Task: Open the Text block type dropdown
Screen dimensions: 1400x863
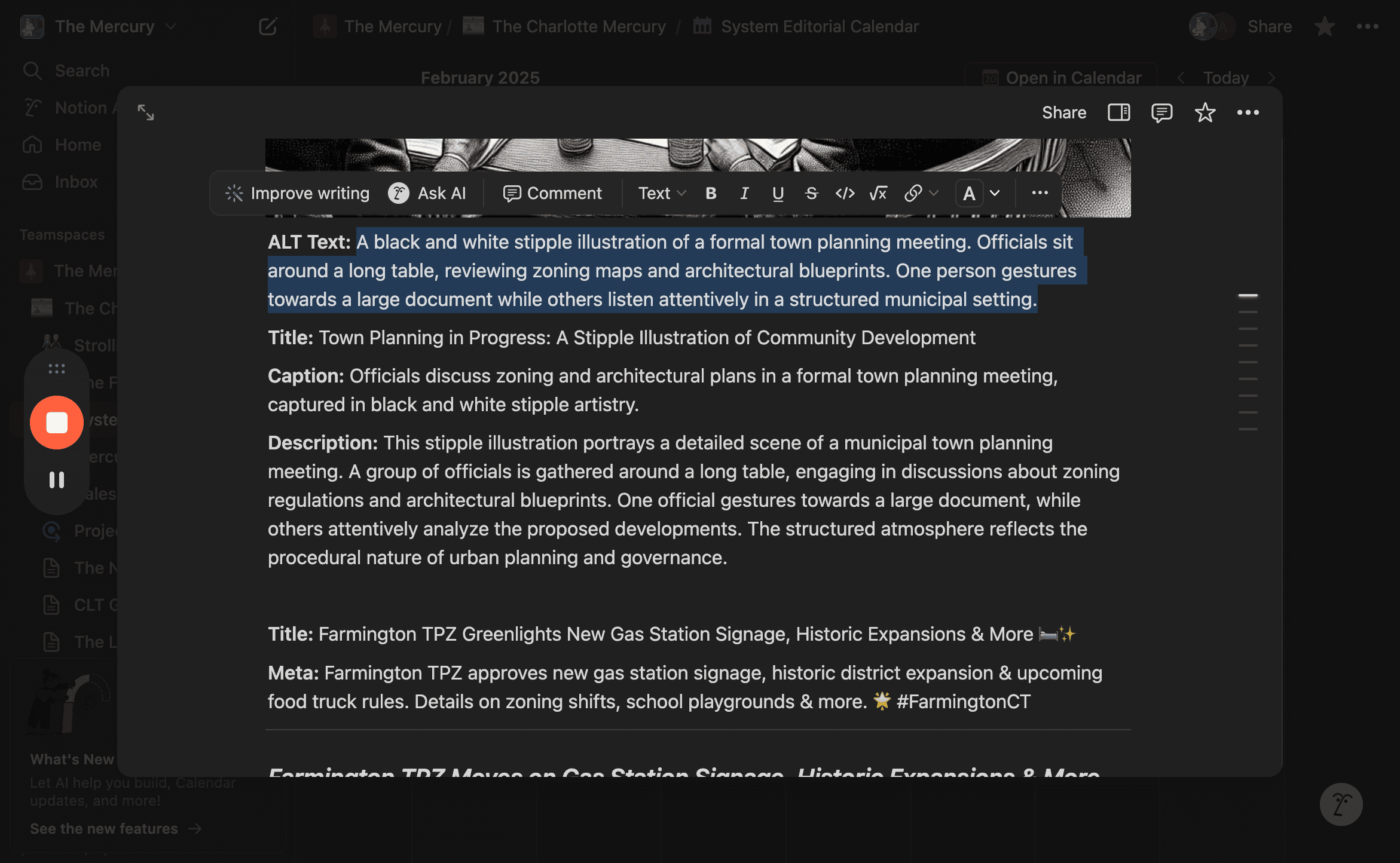Action: click(661, 193)
